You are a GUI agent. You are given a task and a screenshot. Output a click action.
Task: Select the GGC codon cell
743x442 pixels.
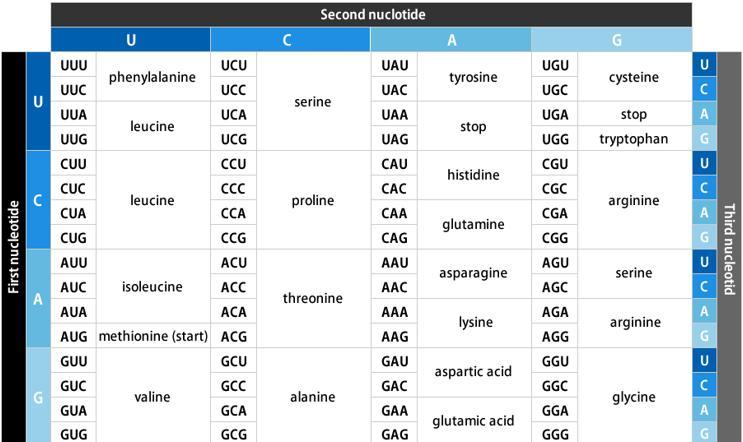coord(554,386)
